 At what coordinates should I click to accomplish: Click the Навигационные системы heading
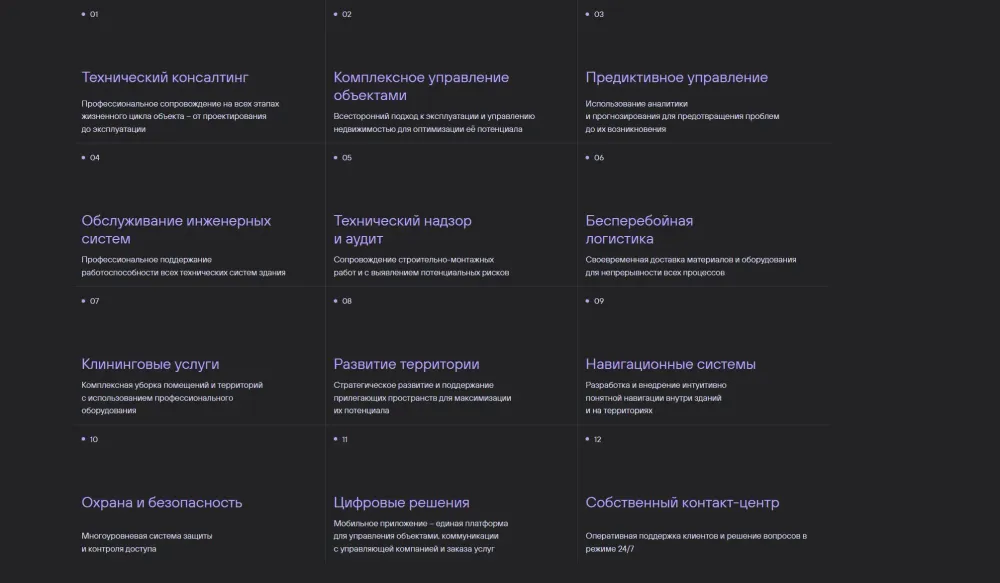(x=670, y=364)
